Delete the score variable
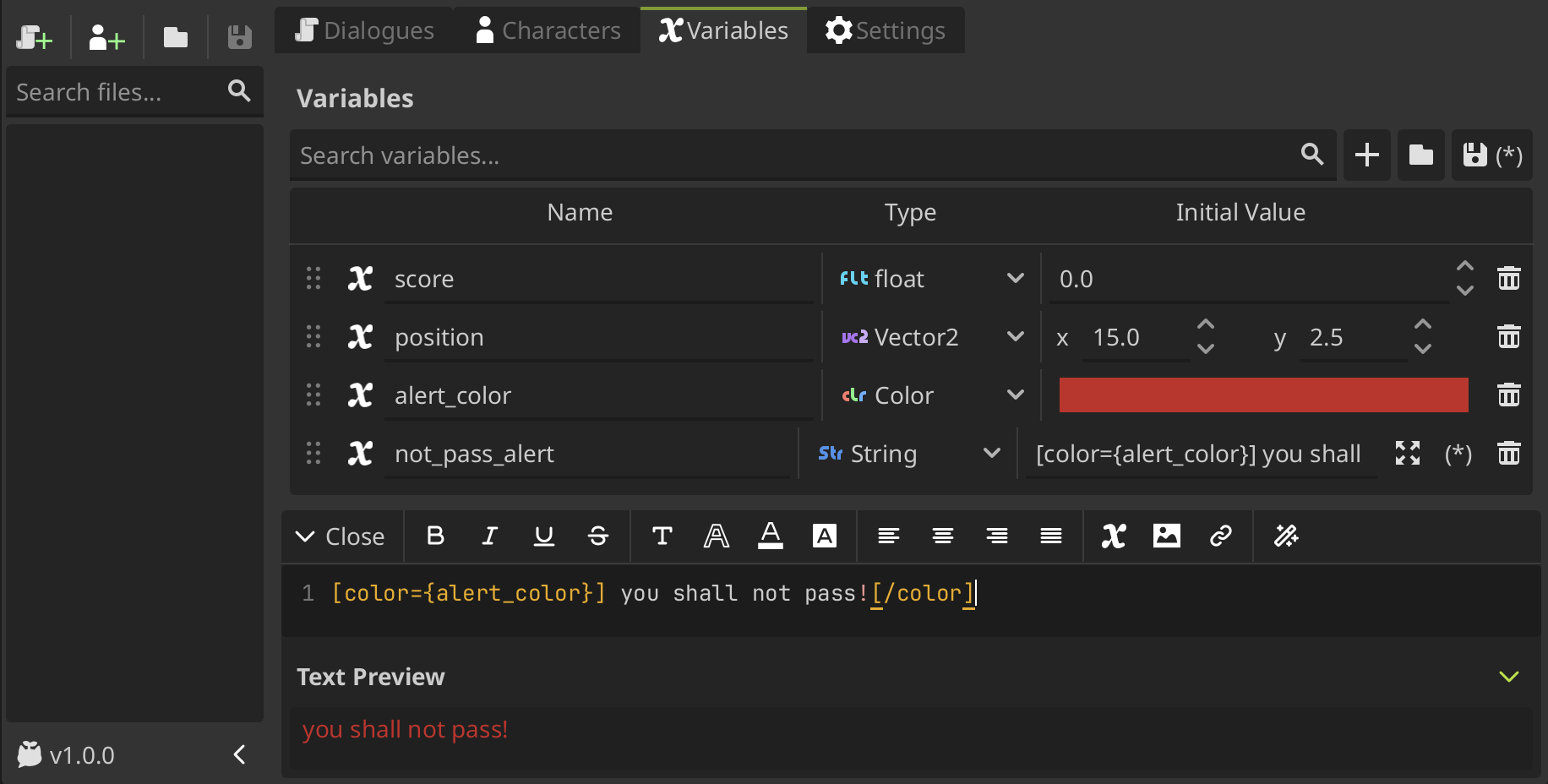Screen dimensions: 1548x784 pos(1509,278)
